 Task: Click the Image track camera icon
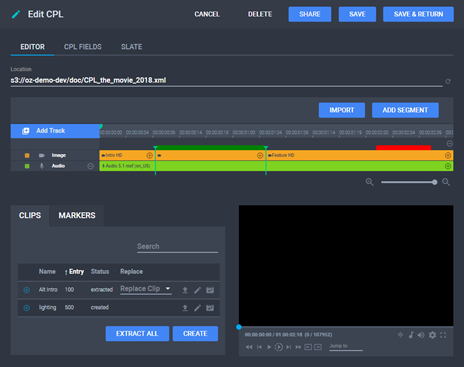[42, 155]
